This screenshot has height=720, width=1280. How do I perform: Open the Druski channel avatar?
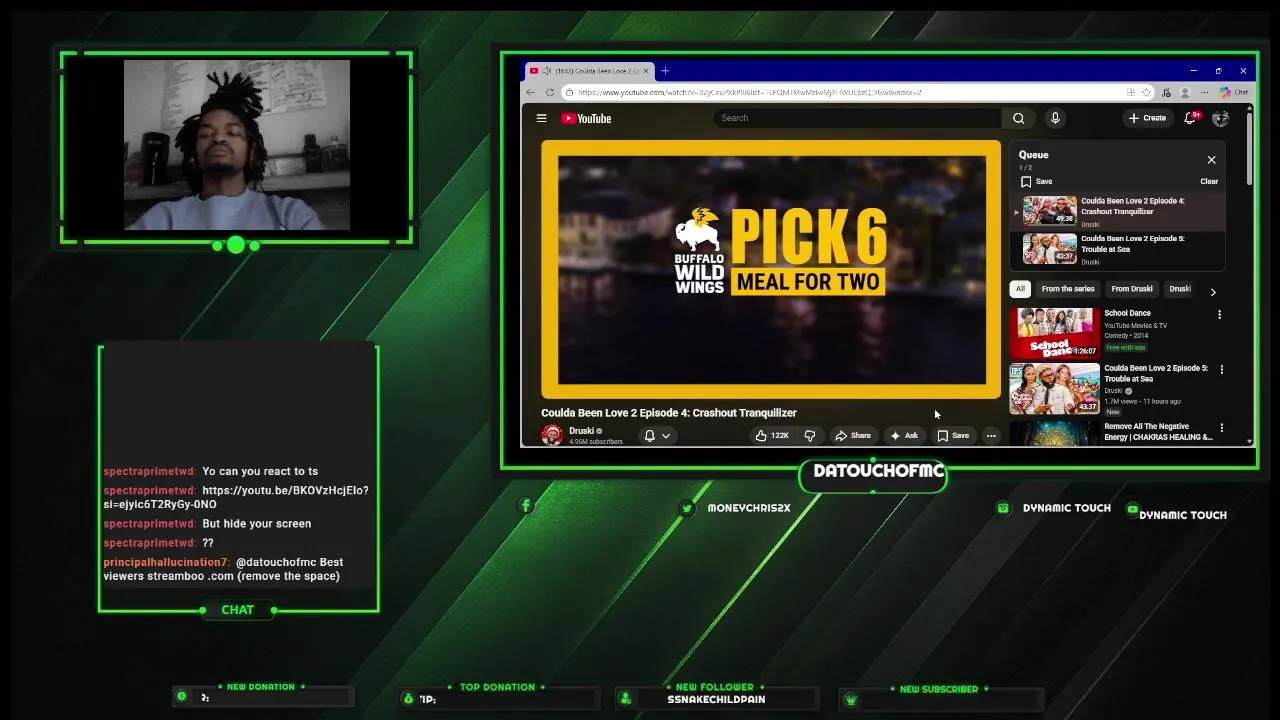[x=551, y=435]
